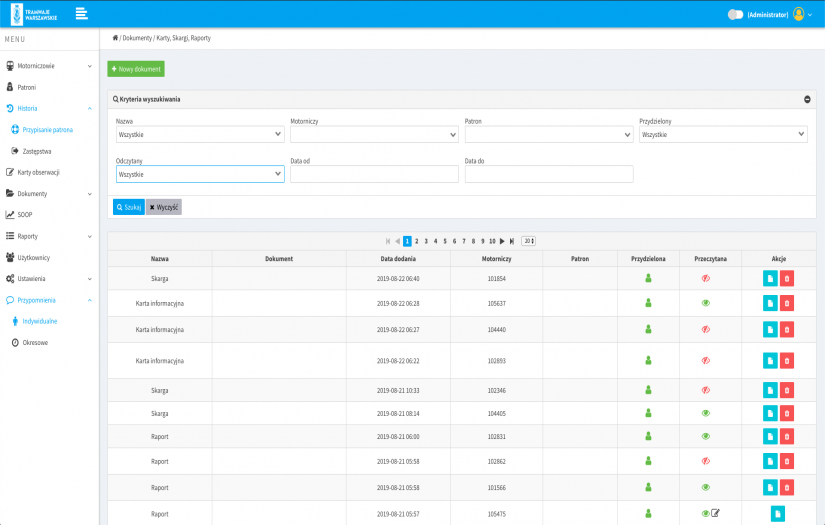
Task: Click the hamburger menu icon in header
Action: tap(81, 13)
